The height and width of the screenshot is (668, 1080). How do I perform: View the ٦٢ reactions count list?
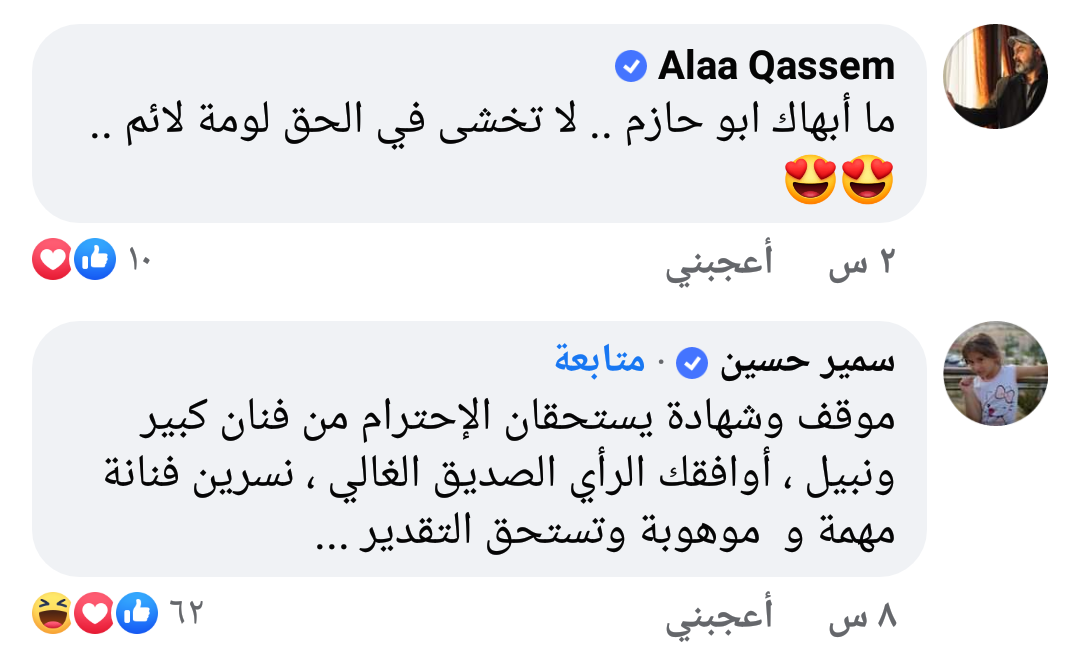coord(186,612)
